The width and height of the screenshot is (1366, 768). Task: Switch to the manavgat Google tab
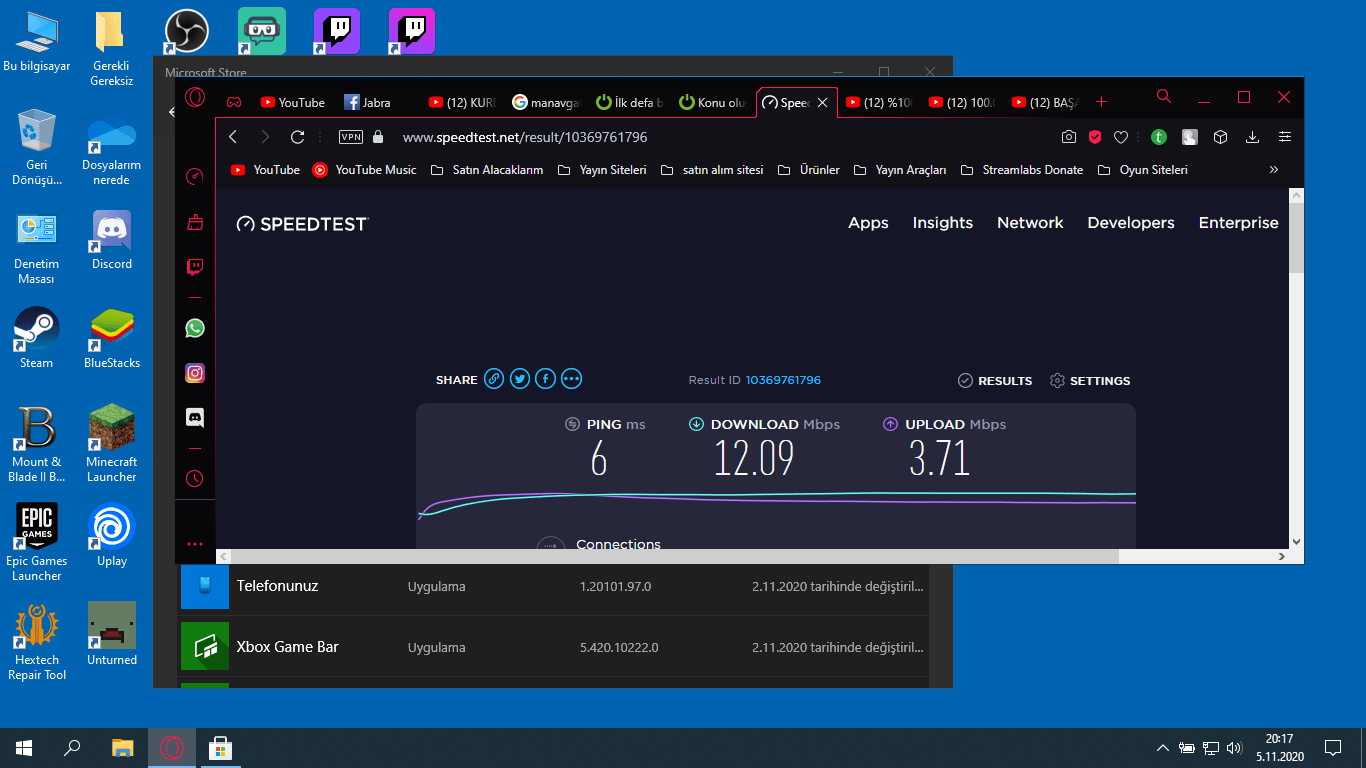[x=544, y=102]
